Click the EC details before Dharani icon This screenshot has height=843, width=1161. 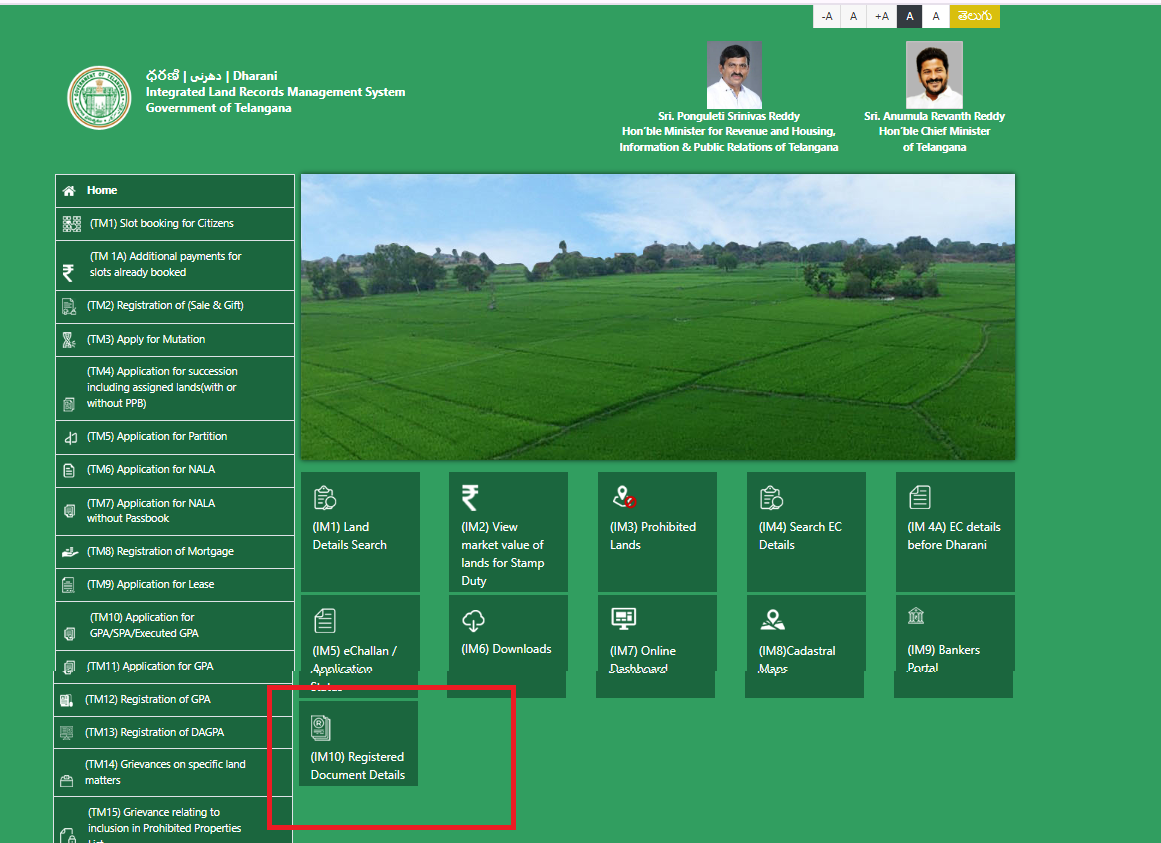point(919,497)
